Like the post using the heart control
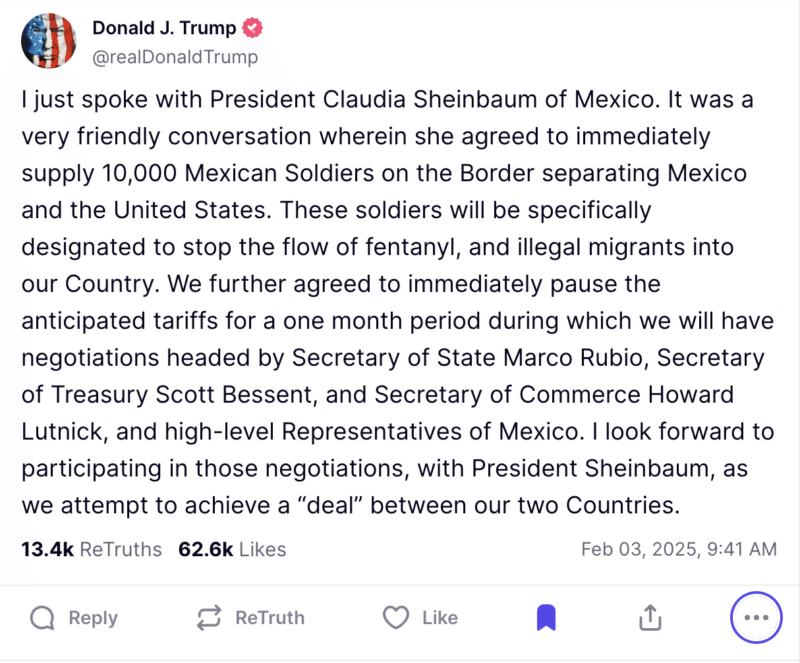The height and width of the screenshot is (663, 800). [395, 618]
